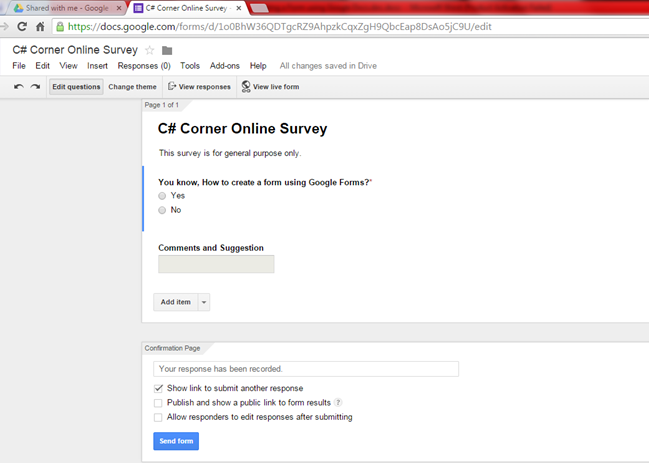The width and height of the screenshot is (649, 463).
Task: Open the Insert menu
Action: (x=97, y=66)
